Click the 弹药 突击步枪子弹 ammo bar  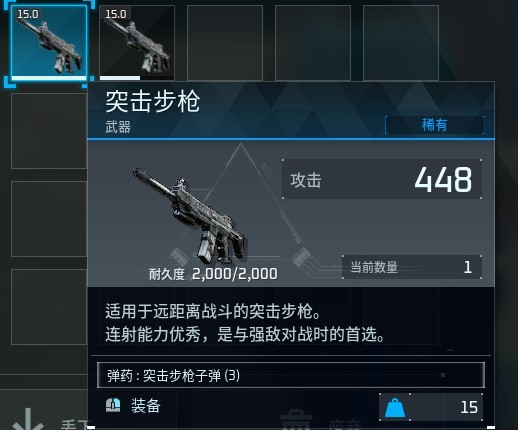[x=291, y=375]
